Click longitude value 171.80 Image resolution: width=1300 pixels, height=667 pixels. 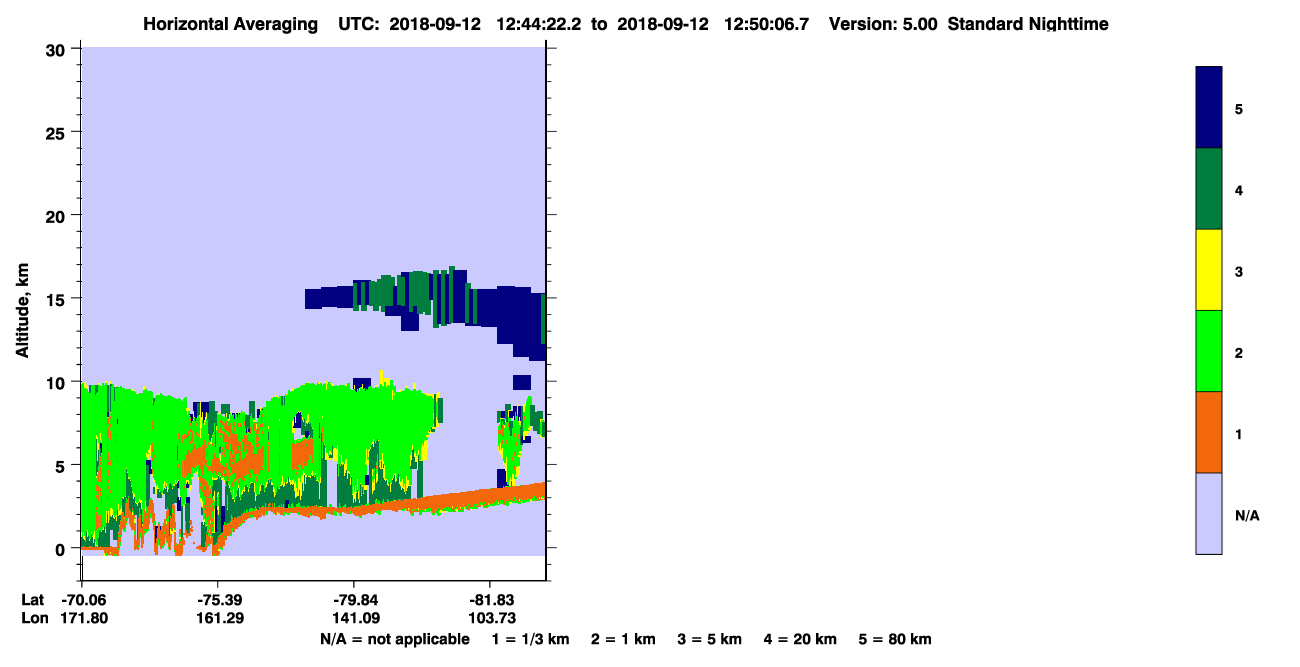[x=82, y=619]
